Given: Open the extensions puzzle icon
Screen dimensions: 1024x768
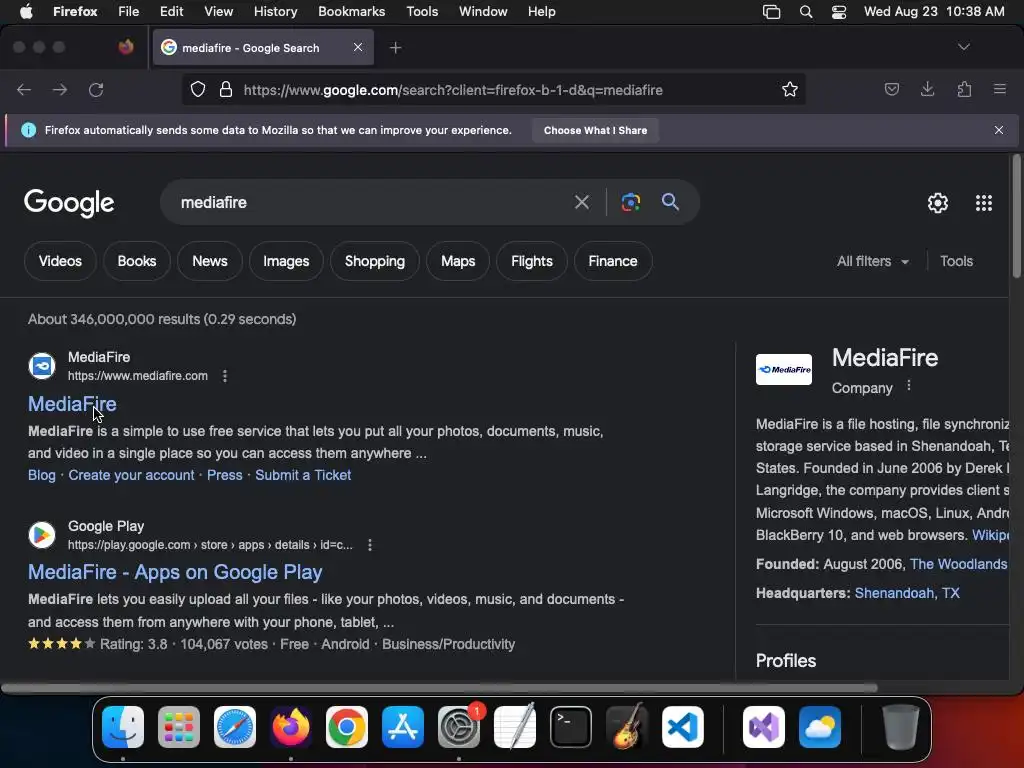Looking at the screenshot, I should coord(964,89).
